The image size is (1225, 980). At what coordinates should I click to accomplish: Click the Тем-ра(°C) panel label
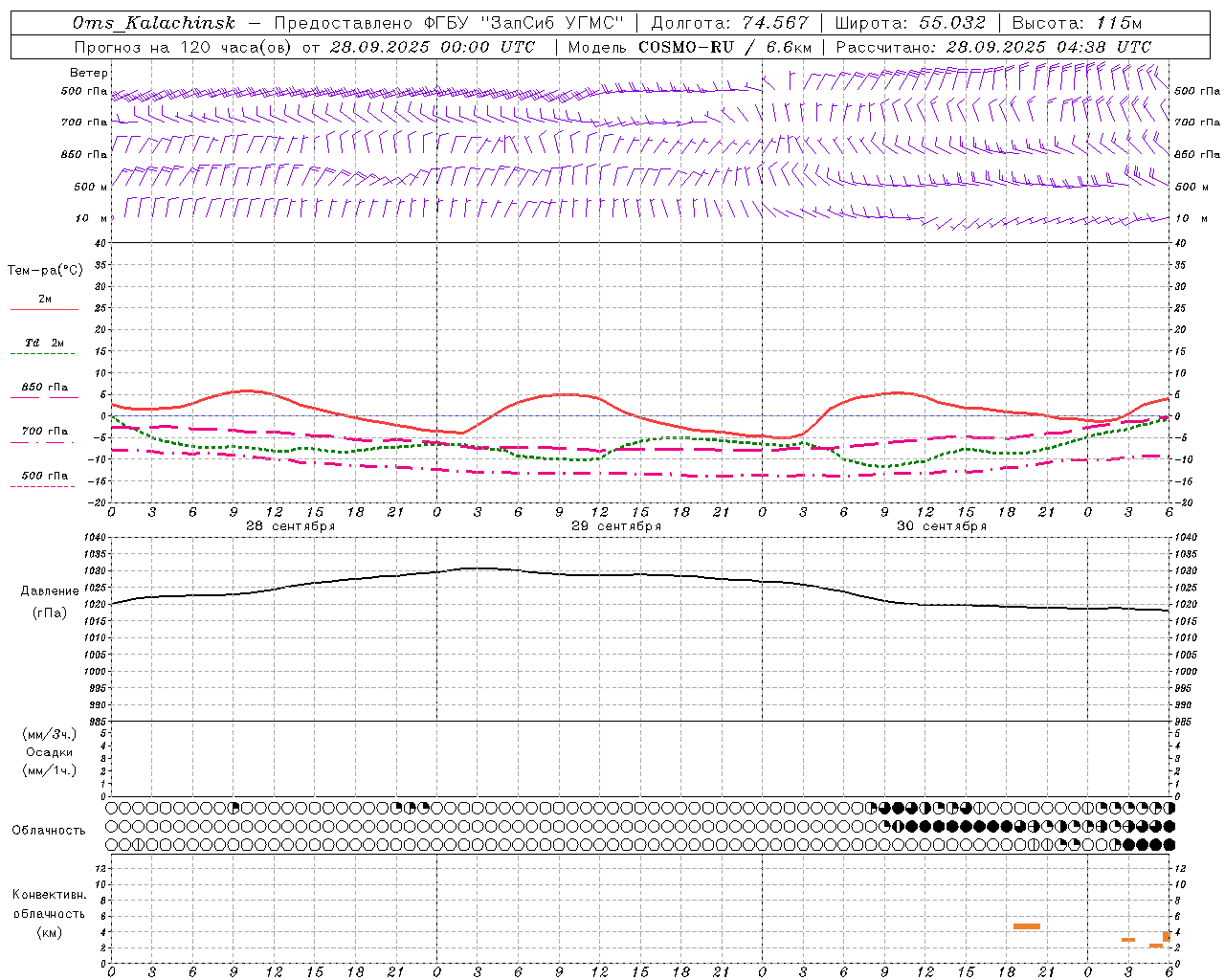(45, 271)
